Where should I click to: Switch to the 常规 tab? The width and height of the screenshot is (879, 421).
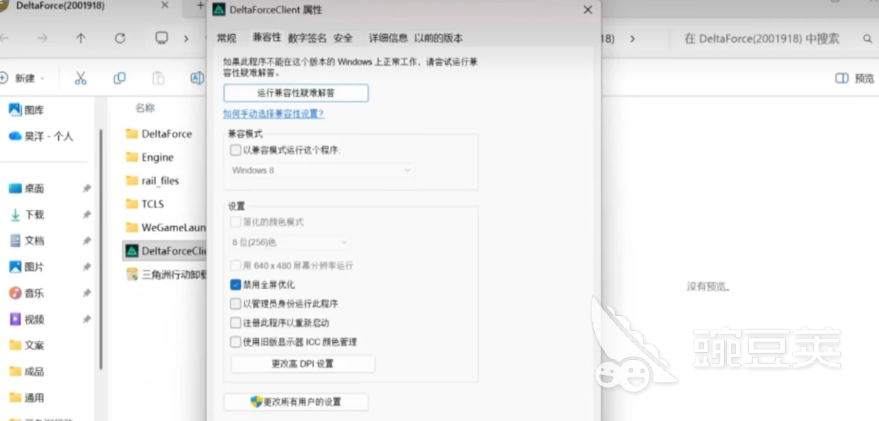click(227, 38)
